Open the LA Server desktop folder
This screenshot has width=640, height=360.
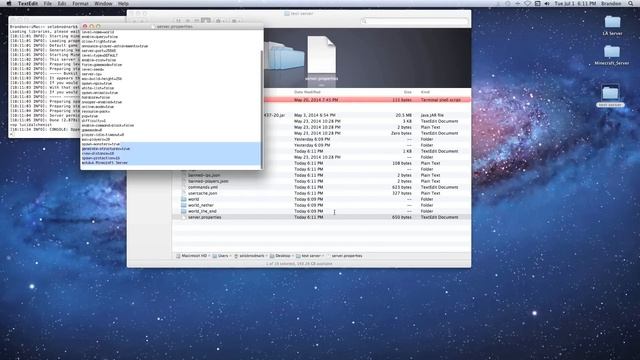click(612, 25)
